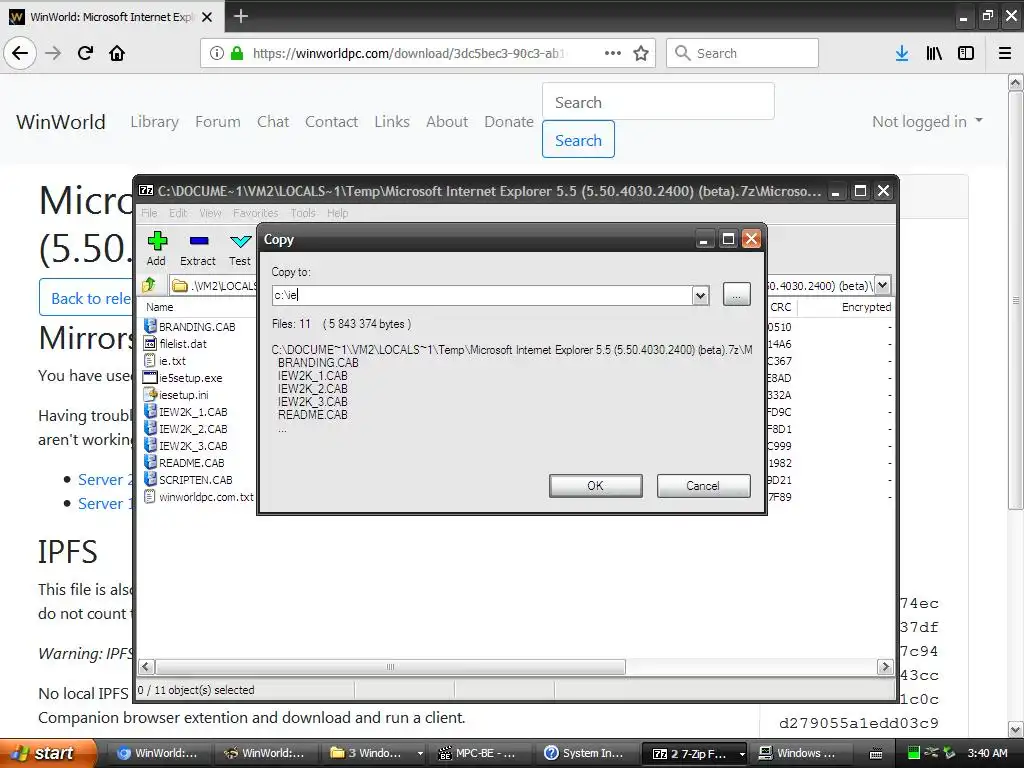This screenshot has height=768, width=1024.
Task: Click the 7-Zip Extract toolbar icon
Action: pos(198,249)
